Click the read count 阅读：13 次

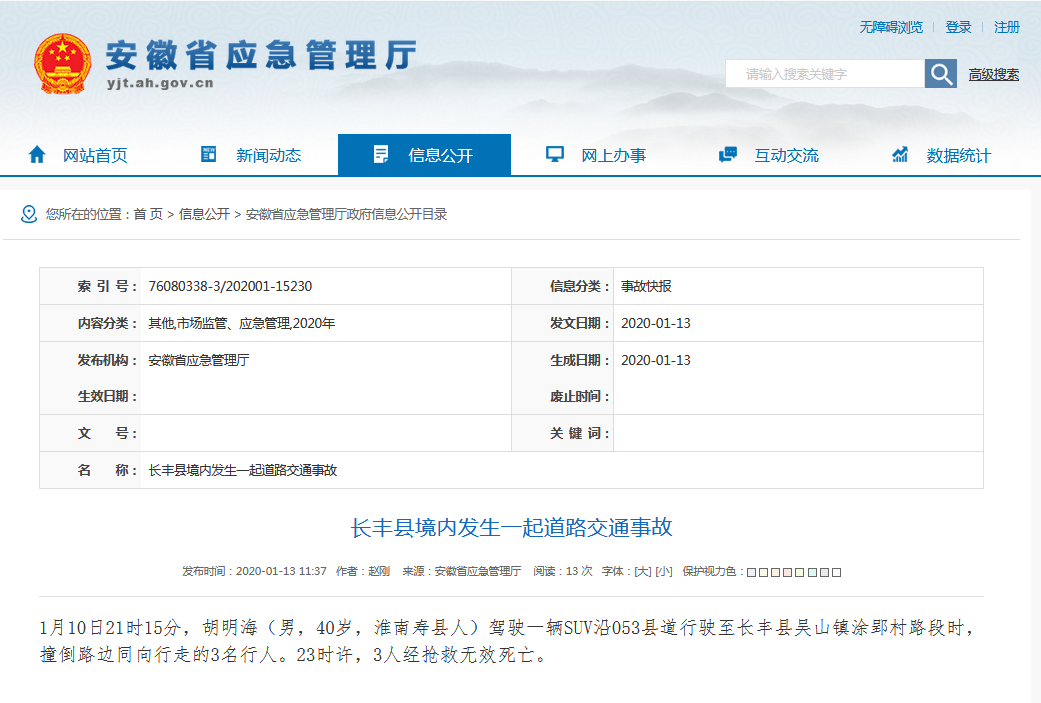[x=562, y=572]
